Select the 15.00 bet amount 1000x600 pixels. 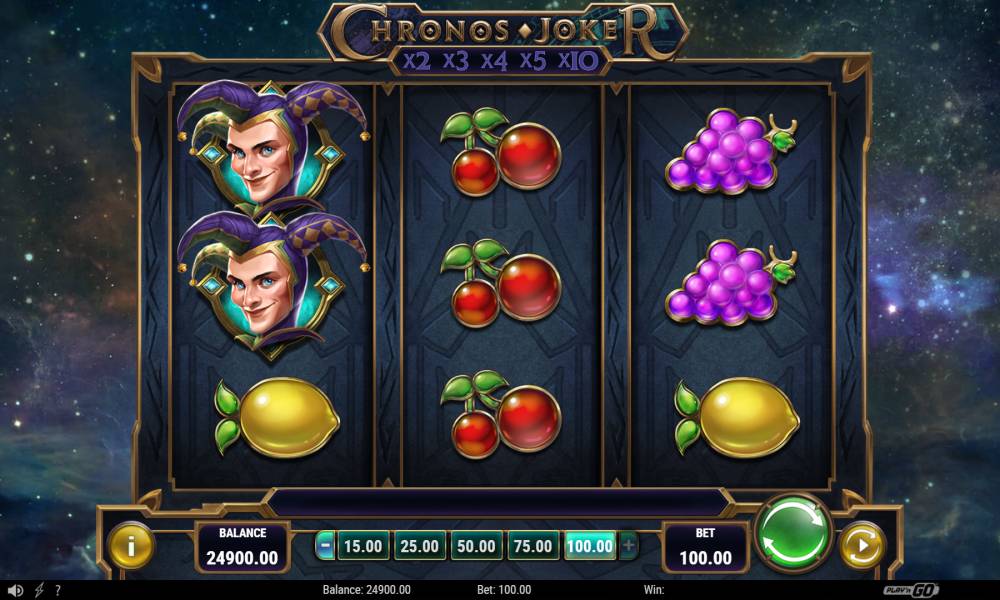363,546
